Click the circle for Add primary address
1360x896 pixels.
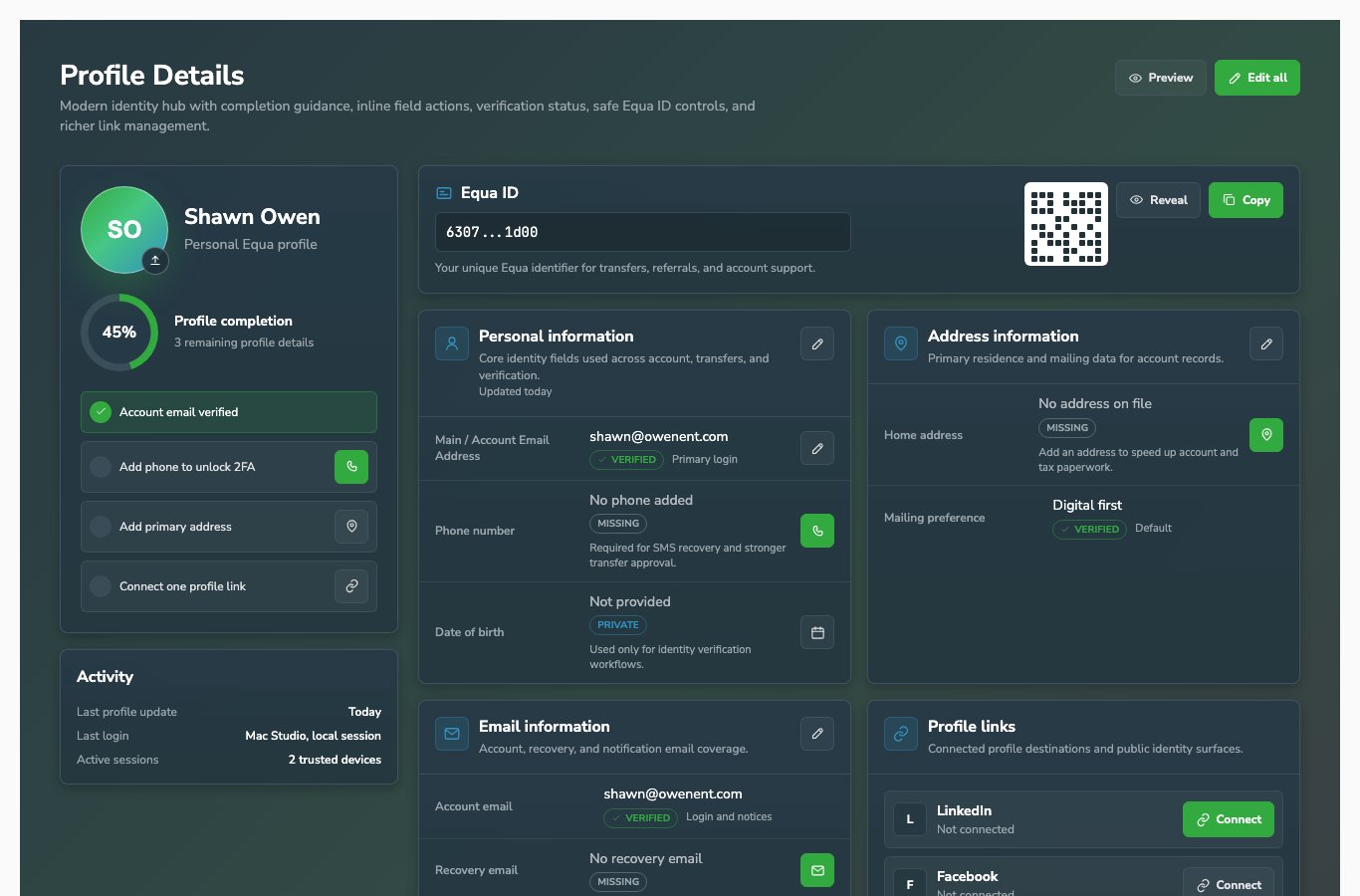(x=101, y=527)
